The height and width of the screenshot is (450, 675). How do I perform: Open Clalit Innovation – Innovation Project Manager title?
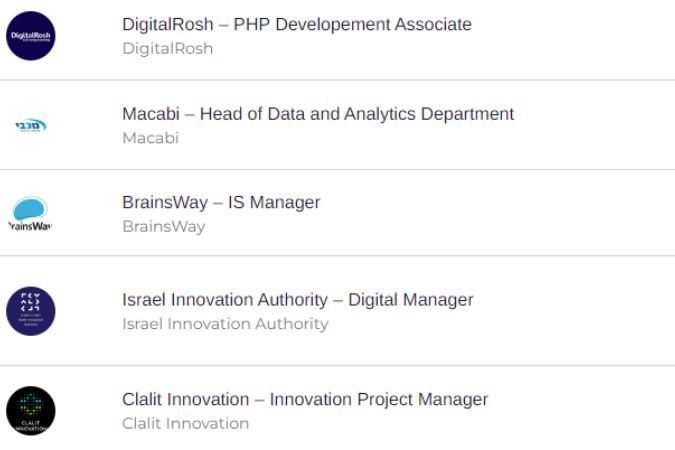tap(305, 400)
